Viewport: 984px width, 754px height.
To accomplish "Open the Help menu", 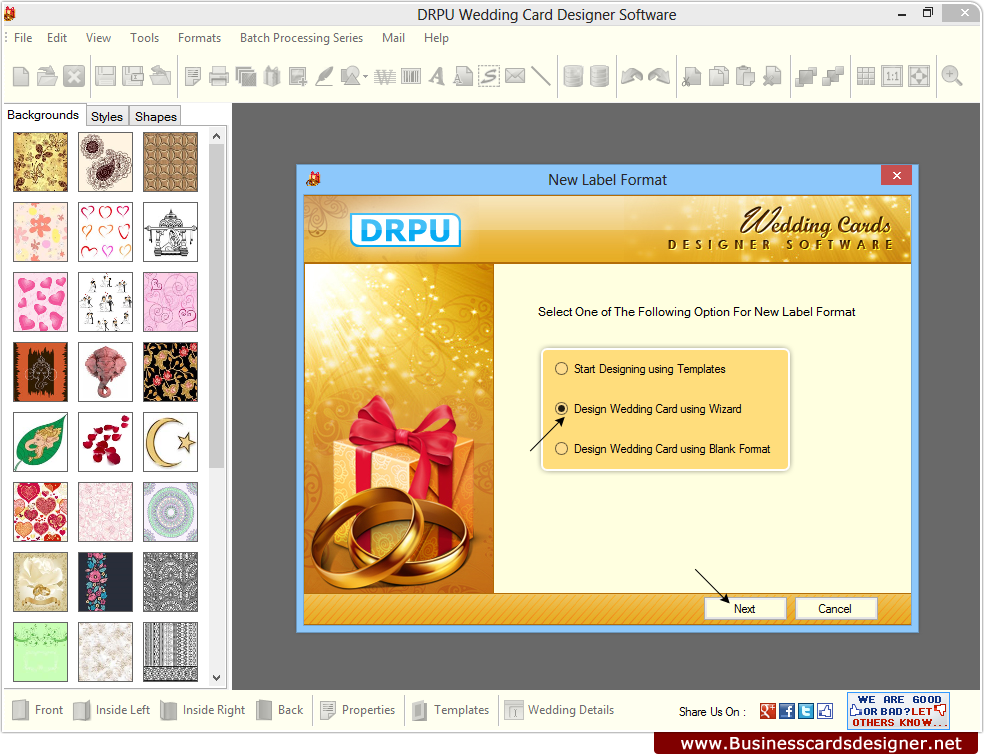I will 436,38.
